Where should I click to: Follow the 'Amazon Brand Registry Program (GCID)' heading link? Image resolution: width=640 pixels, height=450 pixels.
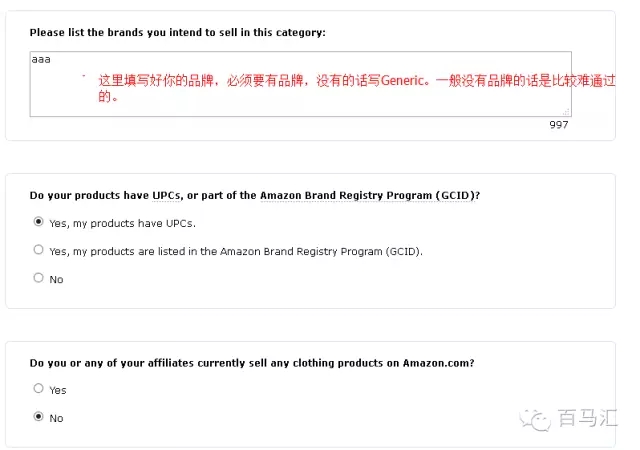coord(367,195)
